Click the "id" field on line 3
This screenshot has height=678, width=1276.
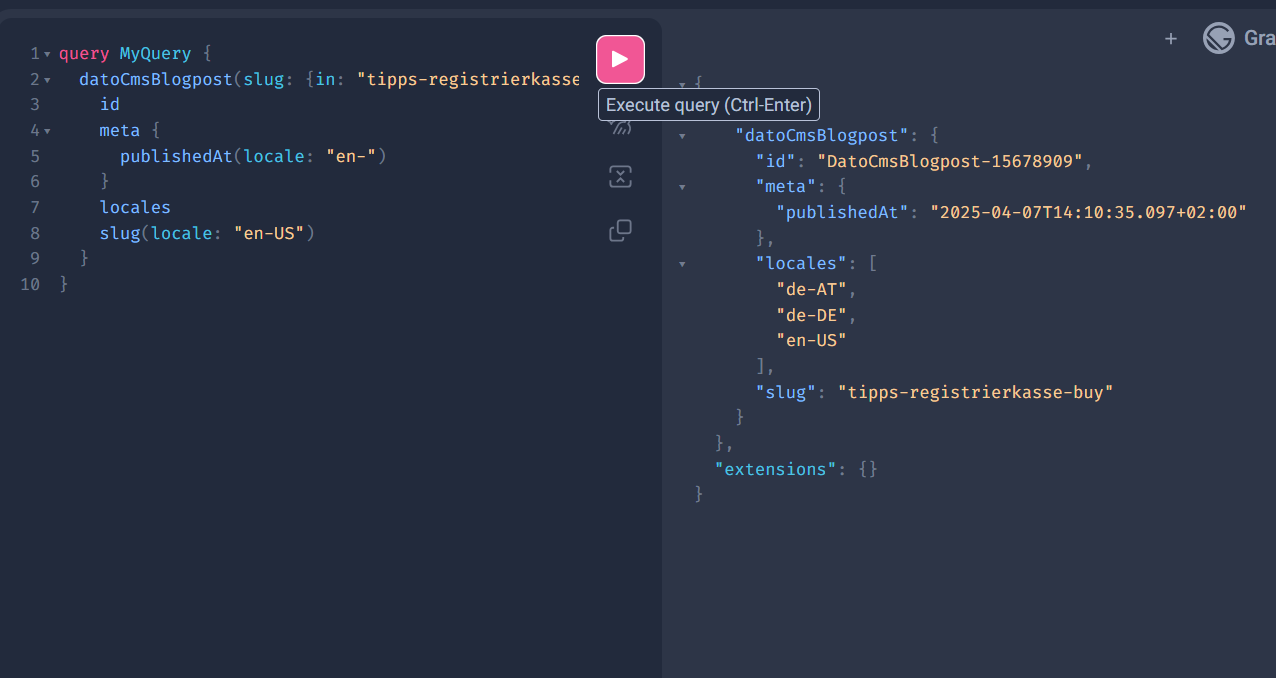[x=110, y=104]
